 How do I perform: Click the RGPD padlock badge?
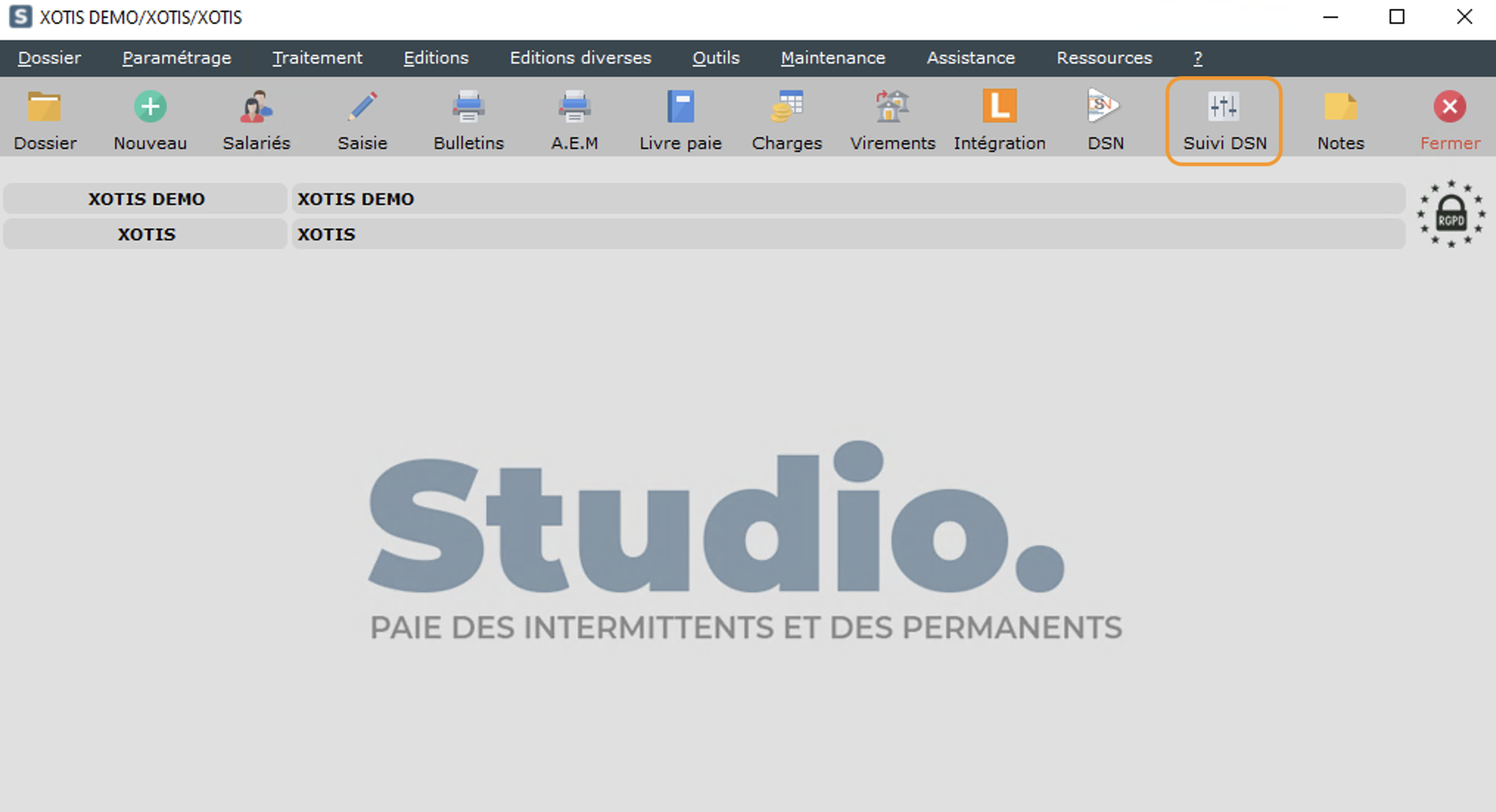point(1450,214)
